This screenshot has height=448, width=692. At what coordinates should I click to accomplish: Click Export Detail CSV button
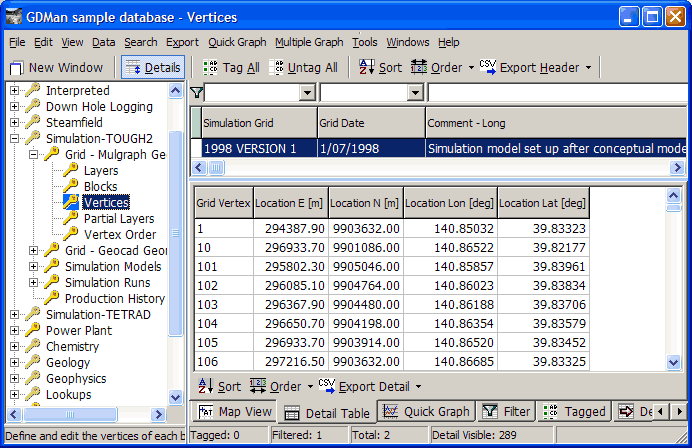coord(364,387)
